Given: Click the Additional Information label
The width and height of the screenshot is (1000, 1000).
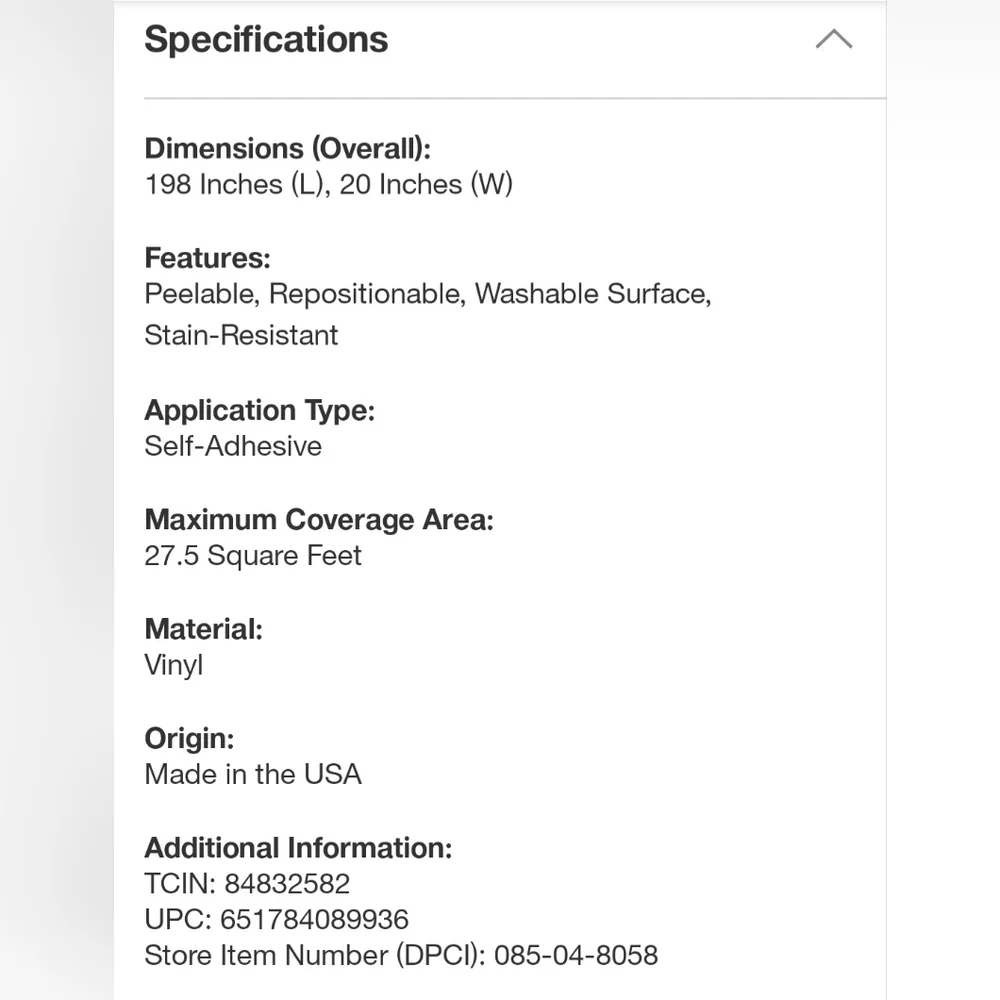Looking at the screenshot, I should pos(298,848).
